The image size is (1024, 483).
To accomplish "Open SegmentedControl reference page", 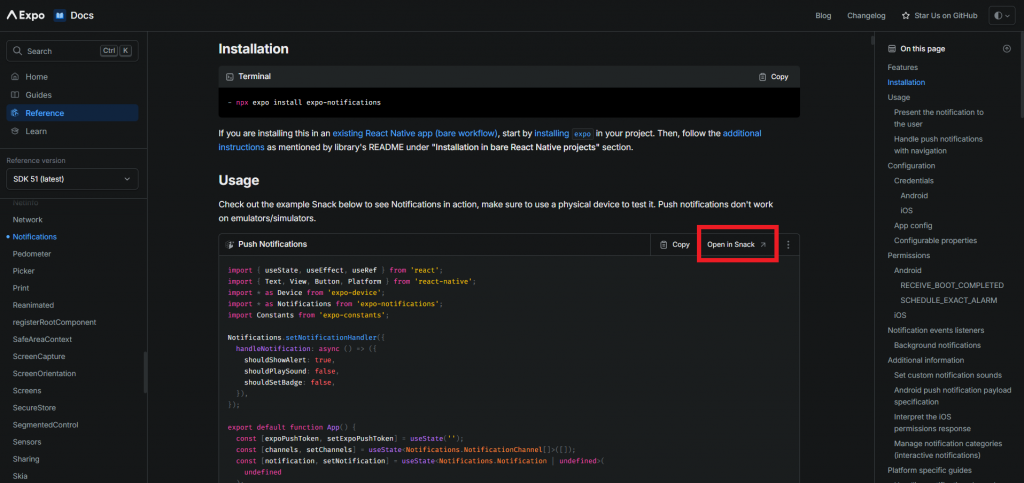I will tap(46, 424).
